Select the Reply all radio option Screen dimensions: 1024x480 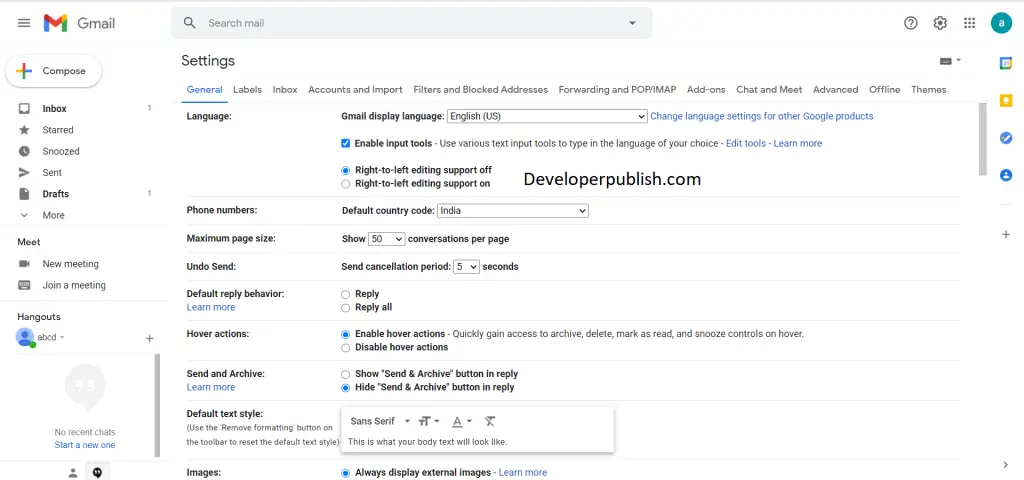(345, 307)
